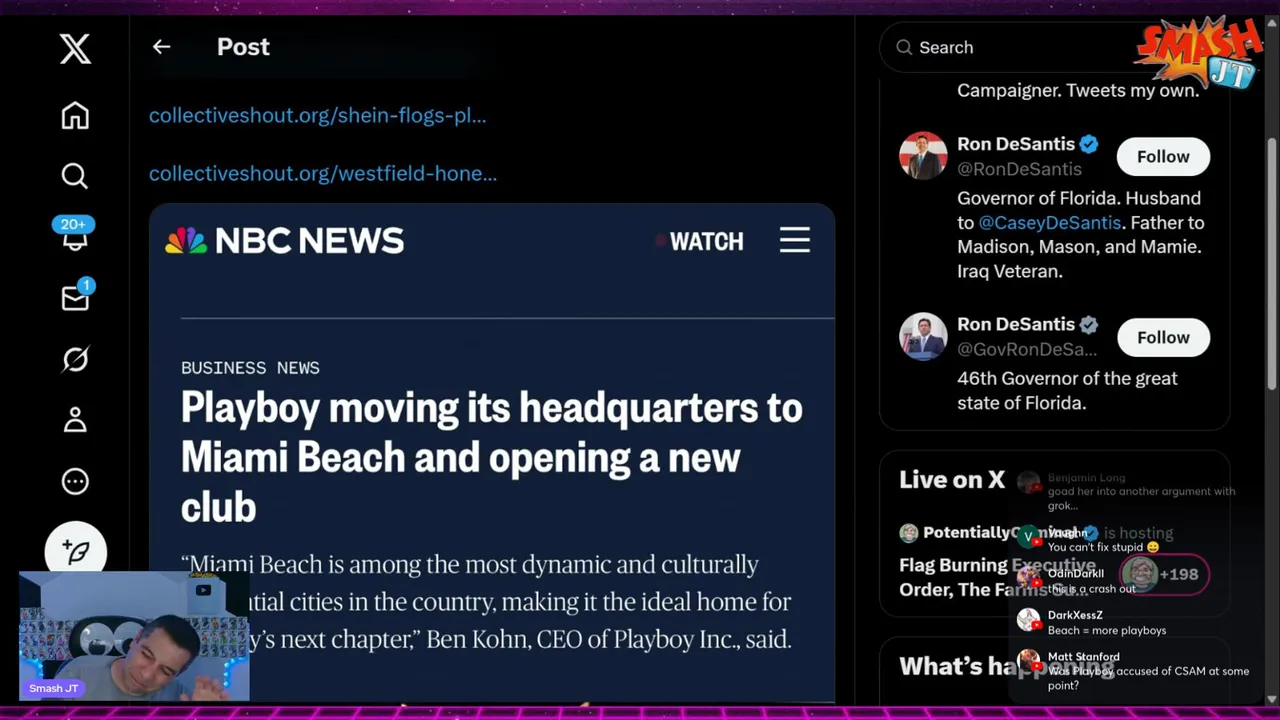Follow the @GovRonDeSa... account
This screenshot has width=1280, height=720.
pyautogui.click(x=1163, y=337)
